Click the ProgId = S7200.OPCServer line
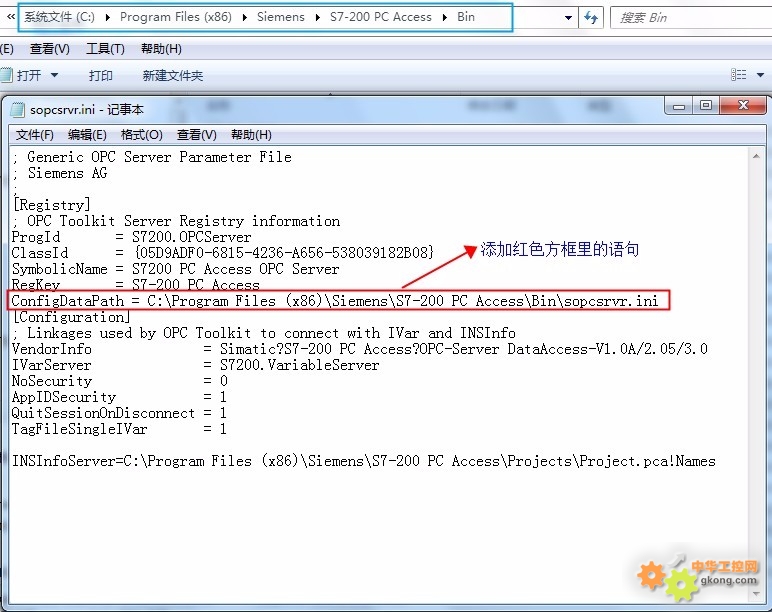 [131, 237]
